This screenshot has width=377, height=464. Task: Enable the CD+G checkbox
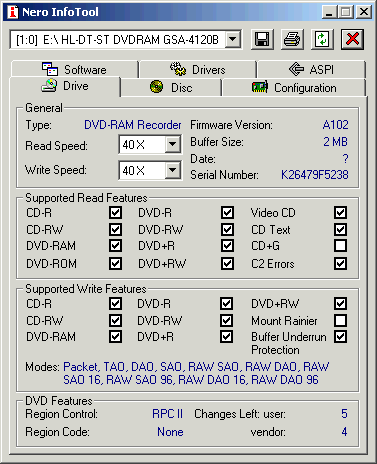pos(340,246)
